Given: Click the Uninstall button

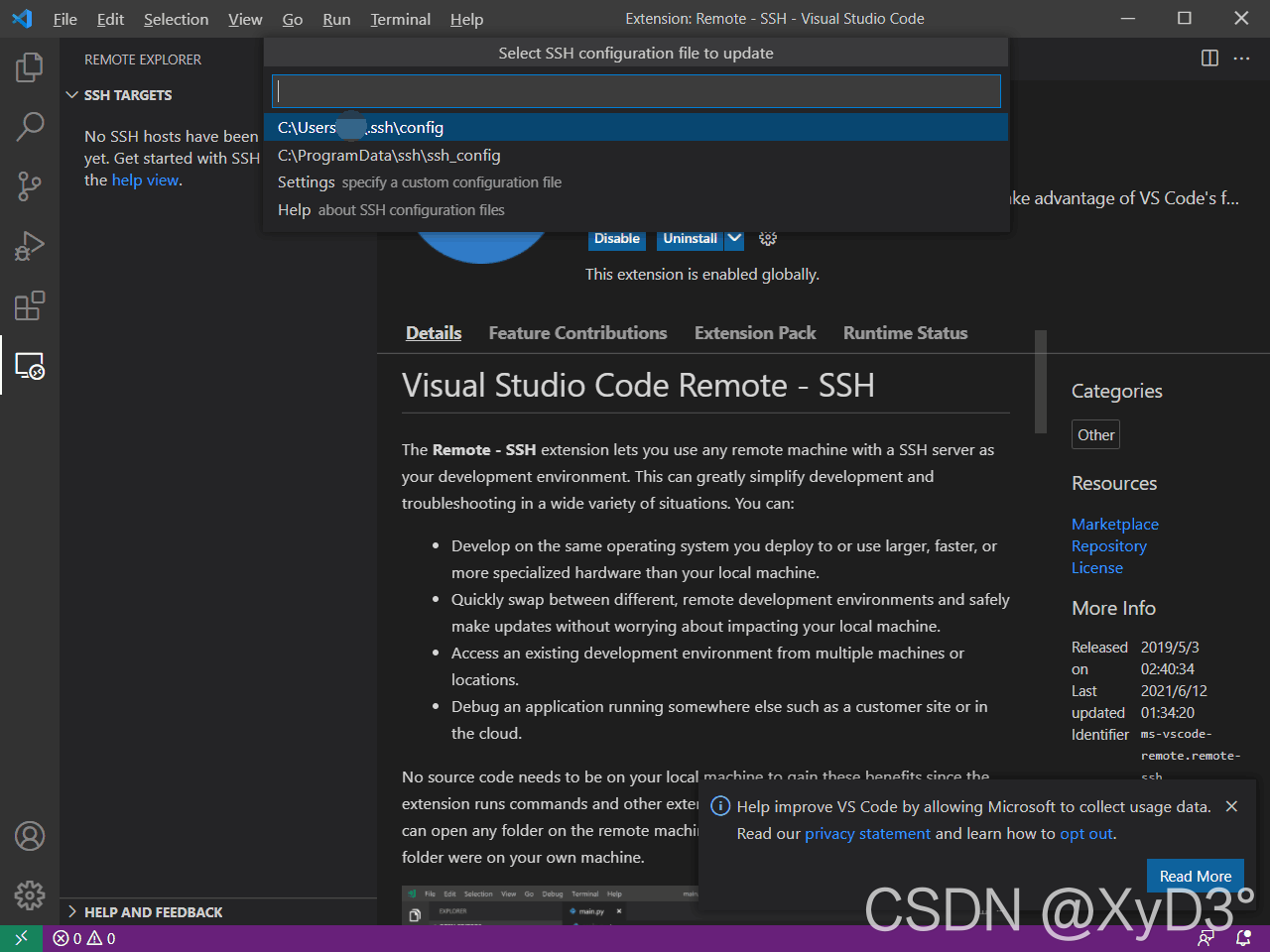Looking at the screenshot, I should coord(691,238).
